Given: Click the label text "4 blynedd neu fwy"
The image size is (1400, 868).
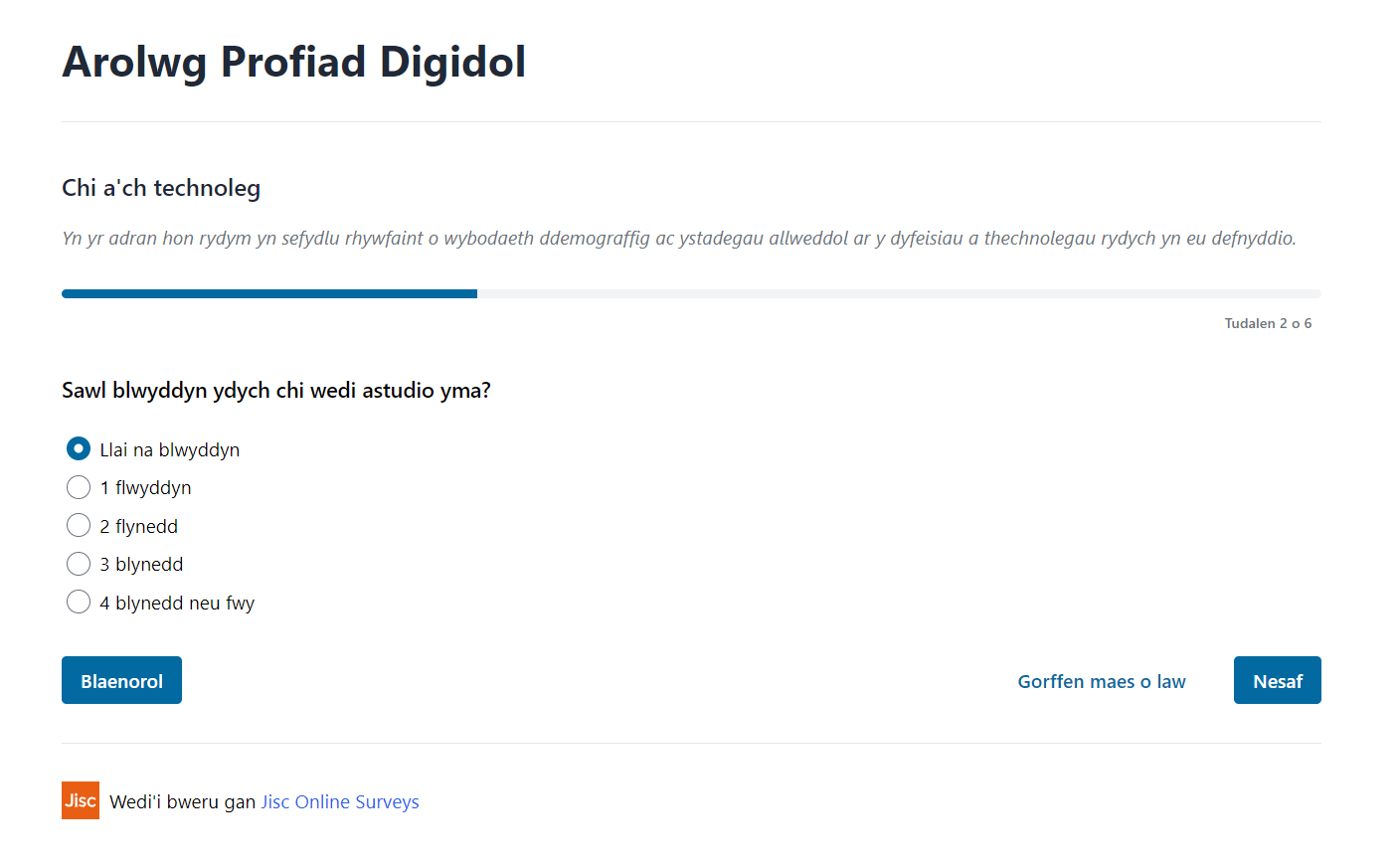Looking at the screenshot, I should coord(177,603).
